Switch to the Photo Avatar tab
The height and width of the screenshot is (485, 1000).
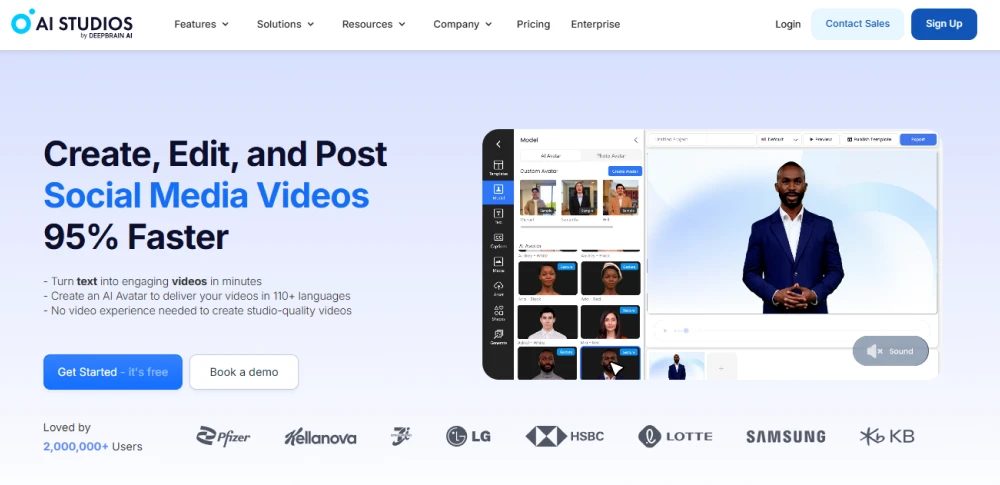pos(611,156)
